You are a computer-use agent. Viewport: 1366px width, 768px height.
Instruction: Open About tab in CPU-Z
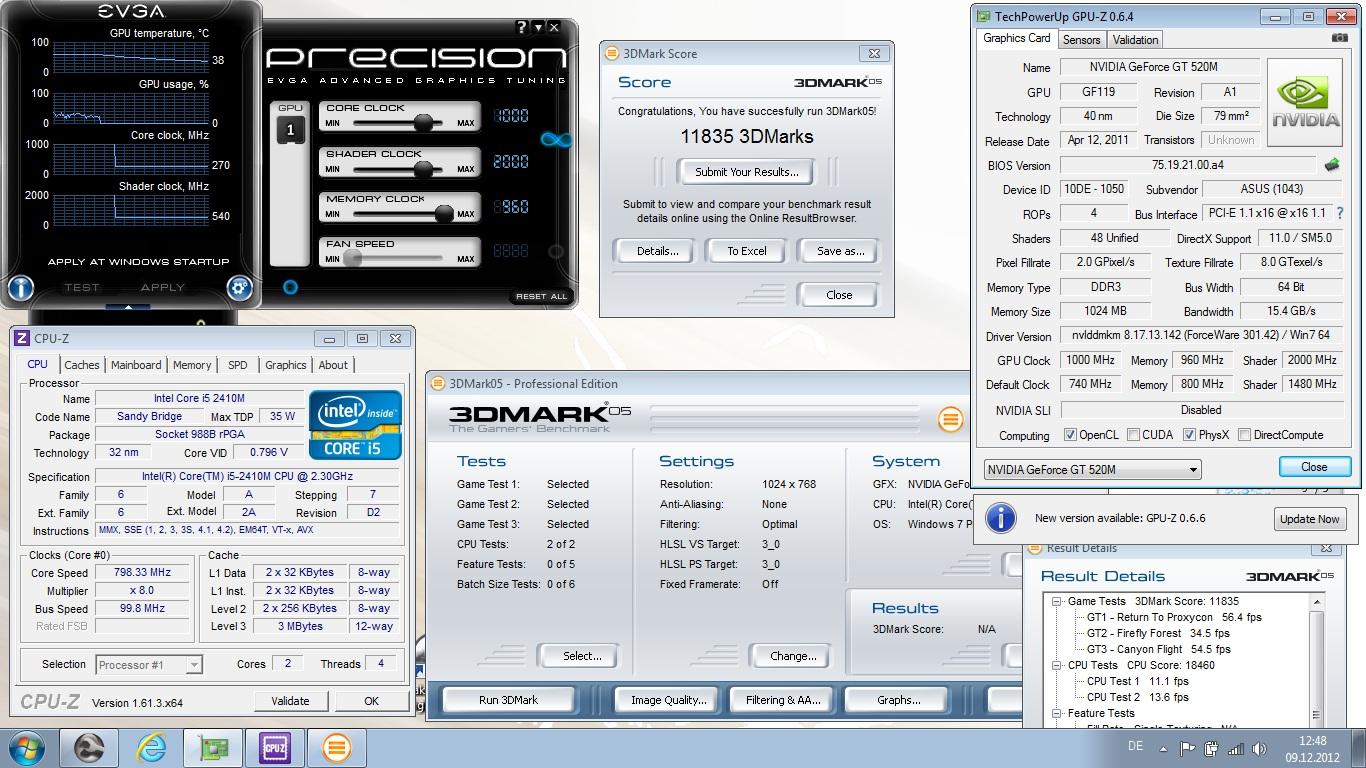pos(333,365)
